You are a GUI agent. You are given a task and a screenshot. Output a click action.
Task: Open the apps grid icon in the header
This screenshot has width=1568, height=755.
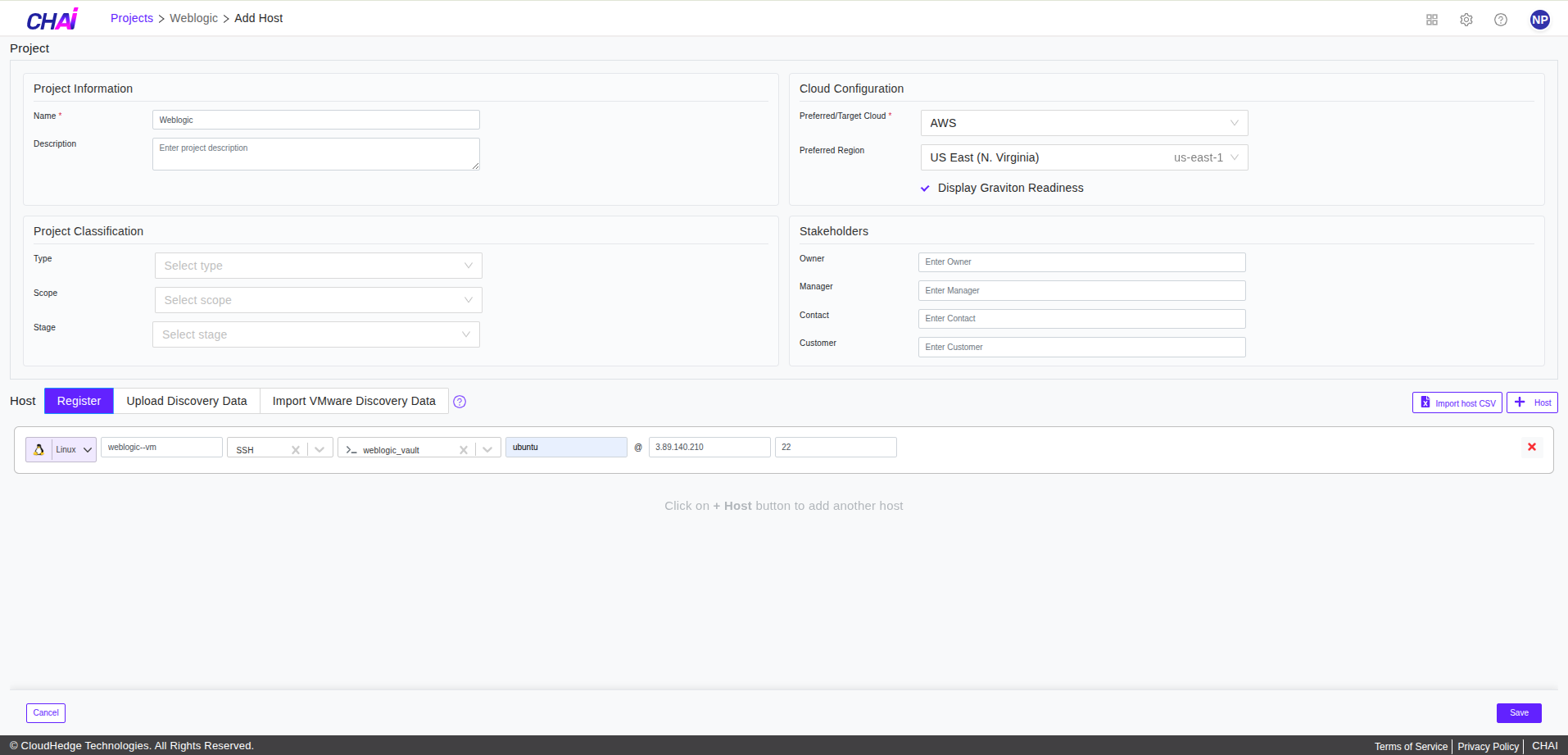tap(1431, 19)
